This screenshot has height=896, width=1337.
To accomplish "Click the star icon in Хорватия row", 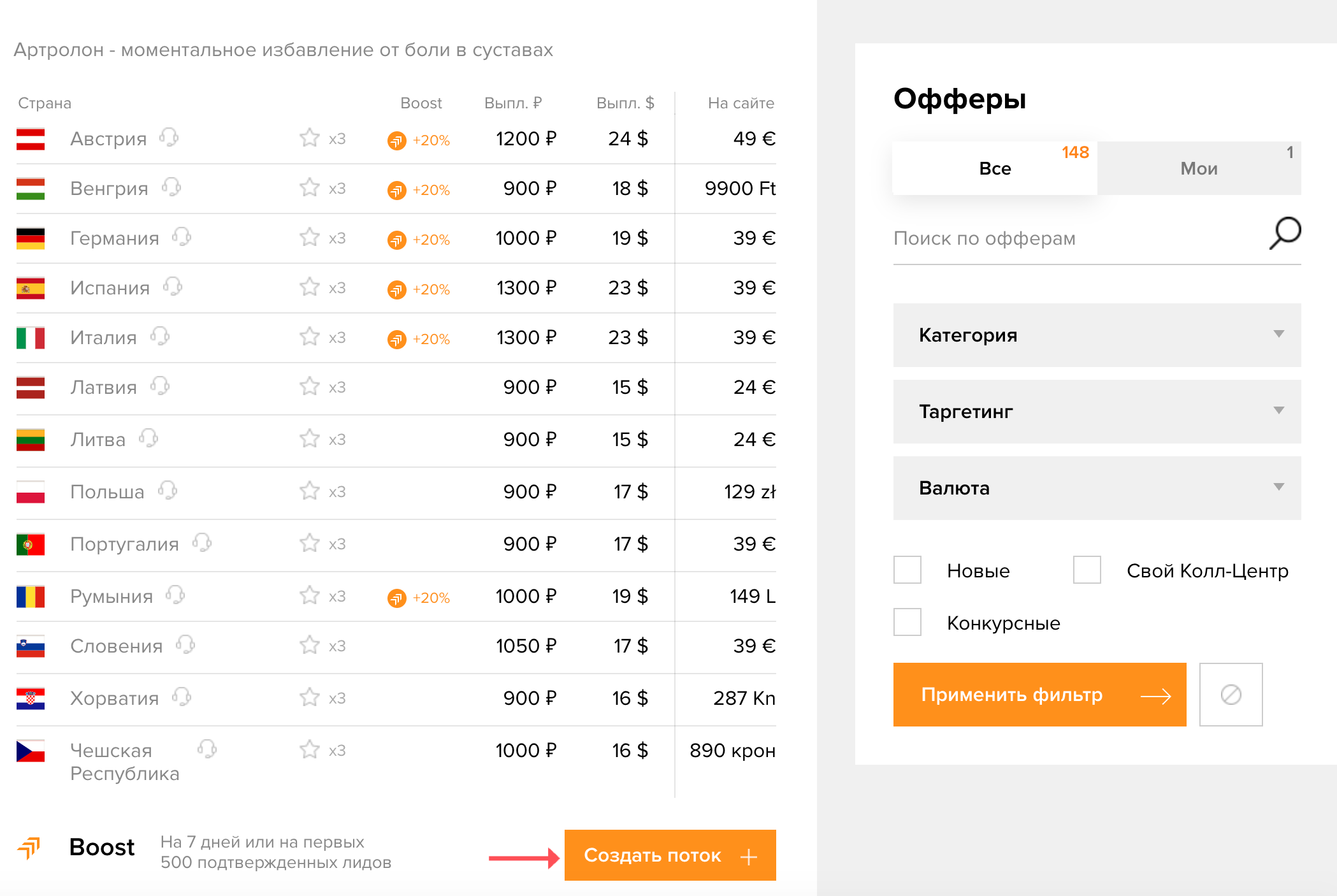I will tap(310, 697).
